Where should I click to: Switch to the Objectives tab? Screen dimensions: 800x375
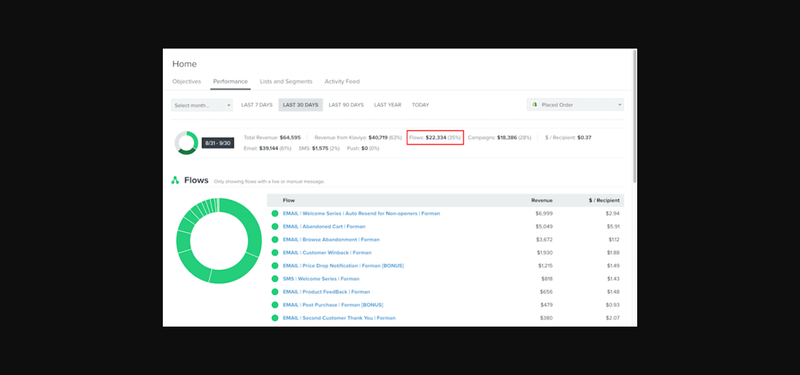tap(186, 82)
